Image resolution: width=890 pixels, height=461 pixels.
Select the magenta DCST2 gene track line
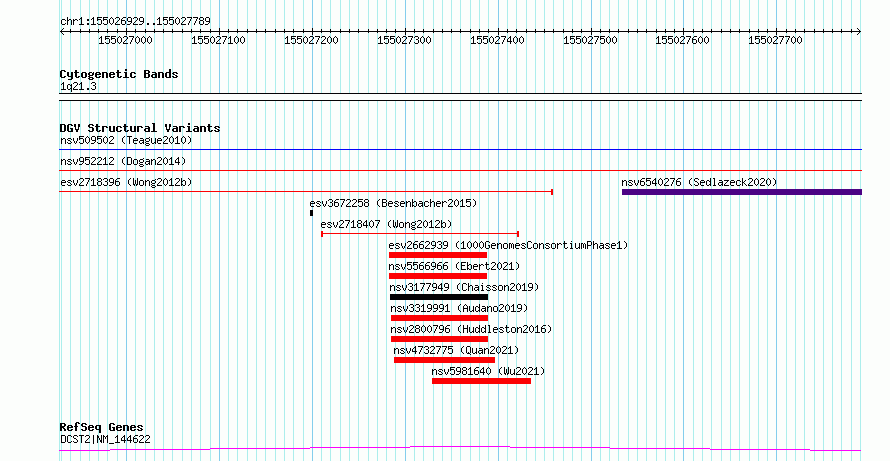pos(460,449)
